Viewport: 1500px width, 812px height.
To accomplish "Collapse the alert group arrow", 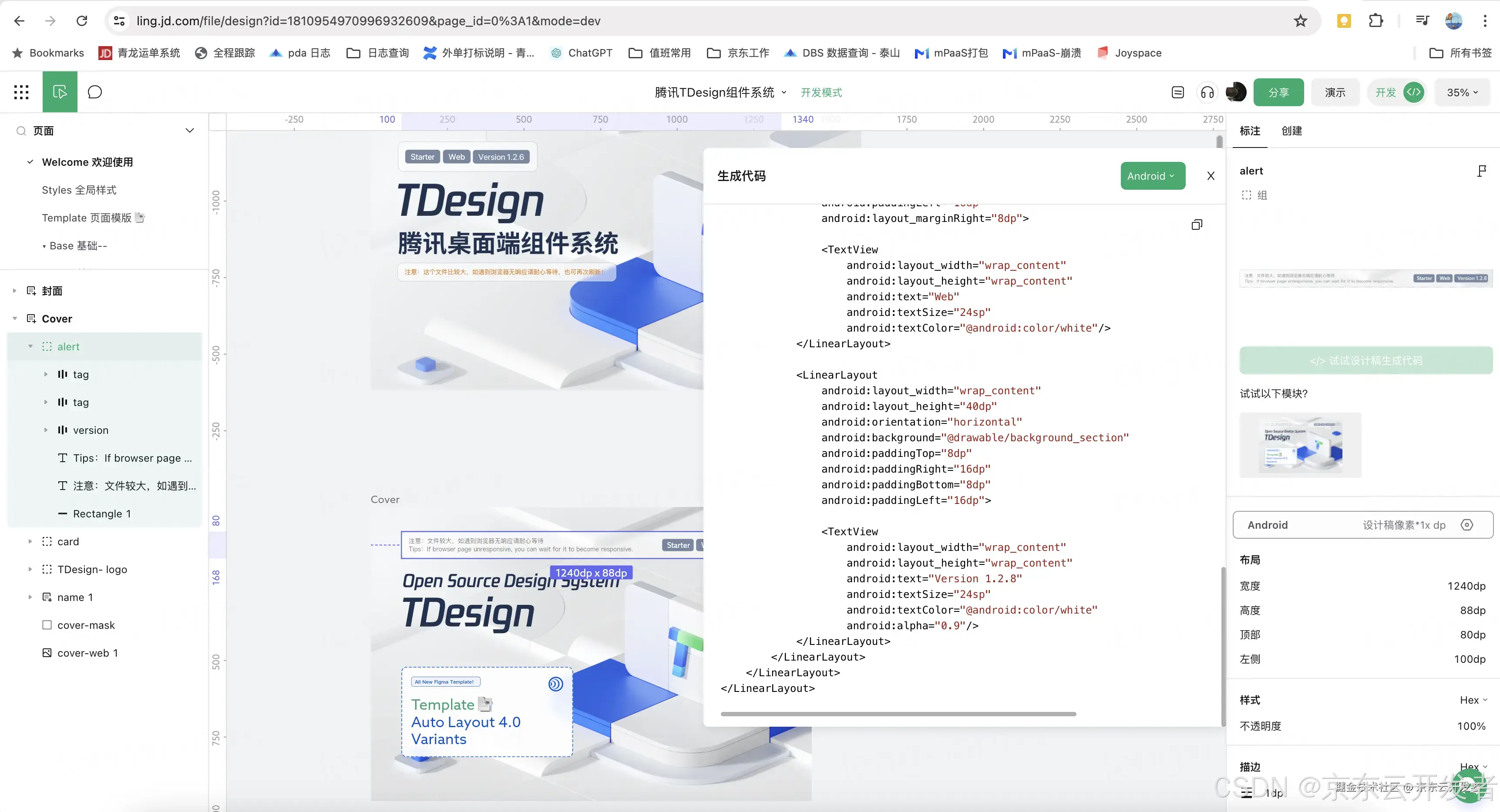I will coord(30,346).
